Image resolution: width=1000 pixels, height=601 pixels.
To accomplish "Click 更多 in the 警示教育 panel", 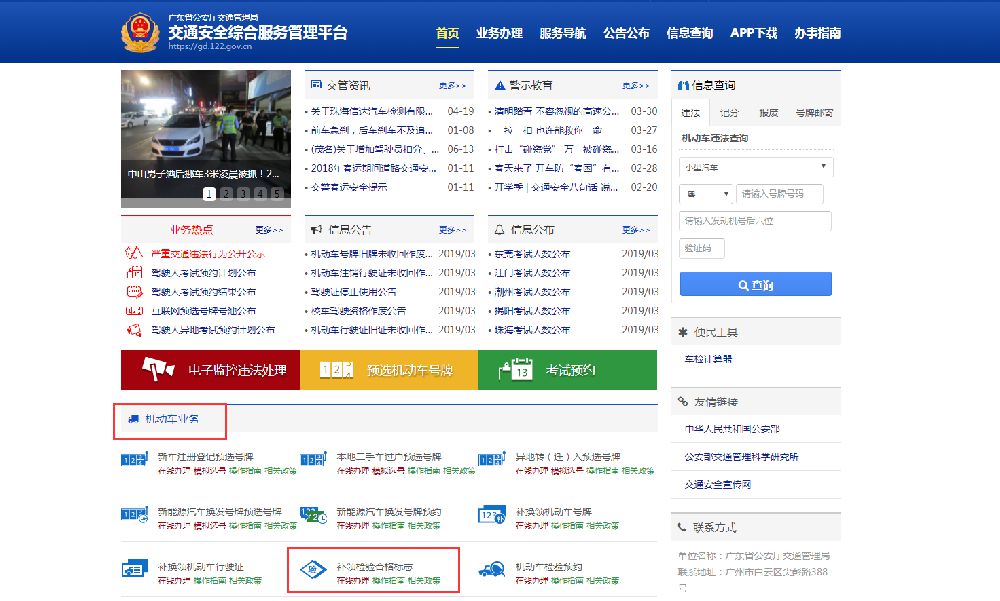I will (x=635, y=85).
